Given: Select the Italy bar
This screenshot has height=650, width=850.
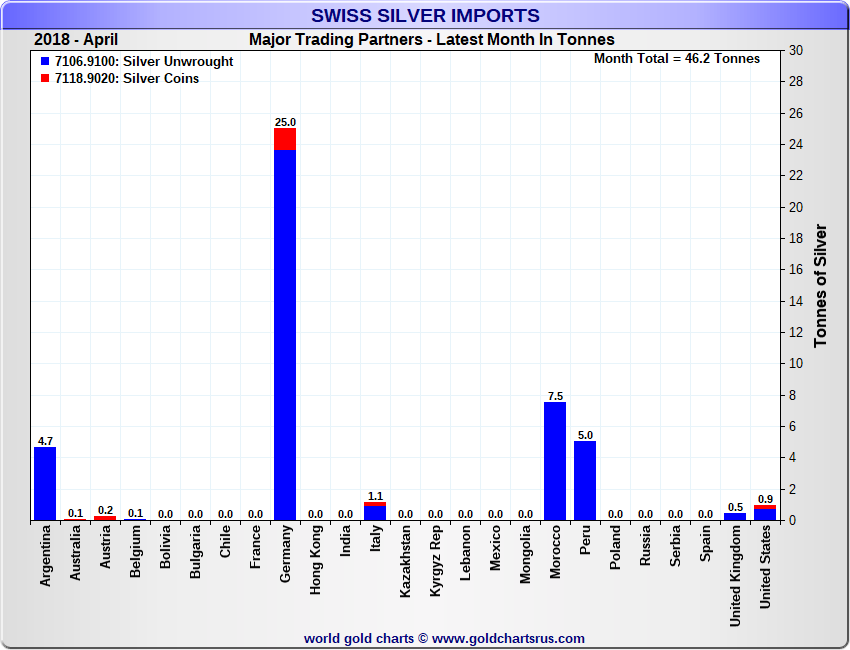Looking at the screenshot, I should (375, 513).
